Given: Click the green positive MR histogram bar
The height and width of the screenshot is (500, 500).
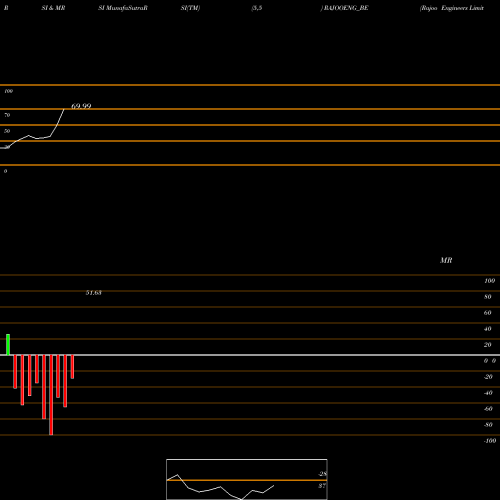Looking at the screenshot, I should 8,345.
